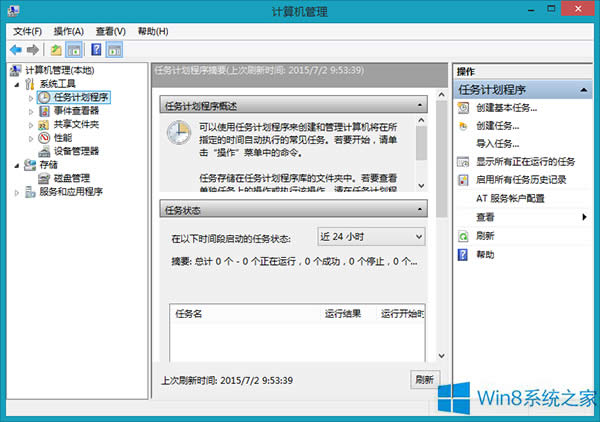600x422 pixels.
Task: Expand the 共享文件夹 tree node
Action: point(31,125)
